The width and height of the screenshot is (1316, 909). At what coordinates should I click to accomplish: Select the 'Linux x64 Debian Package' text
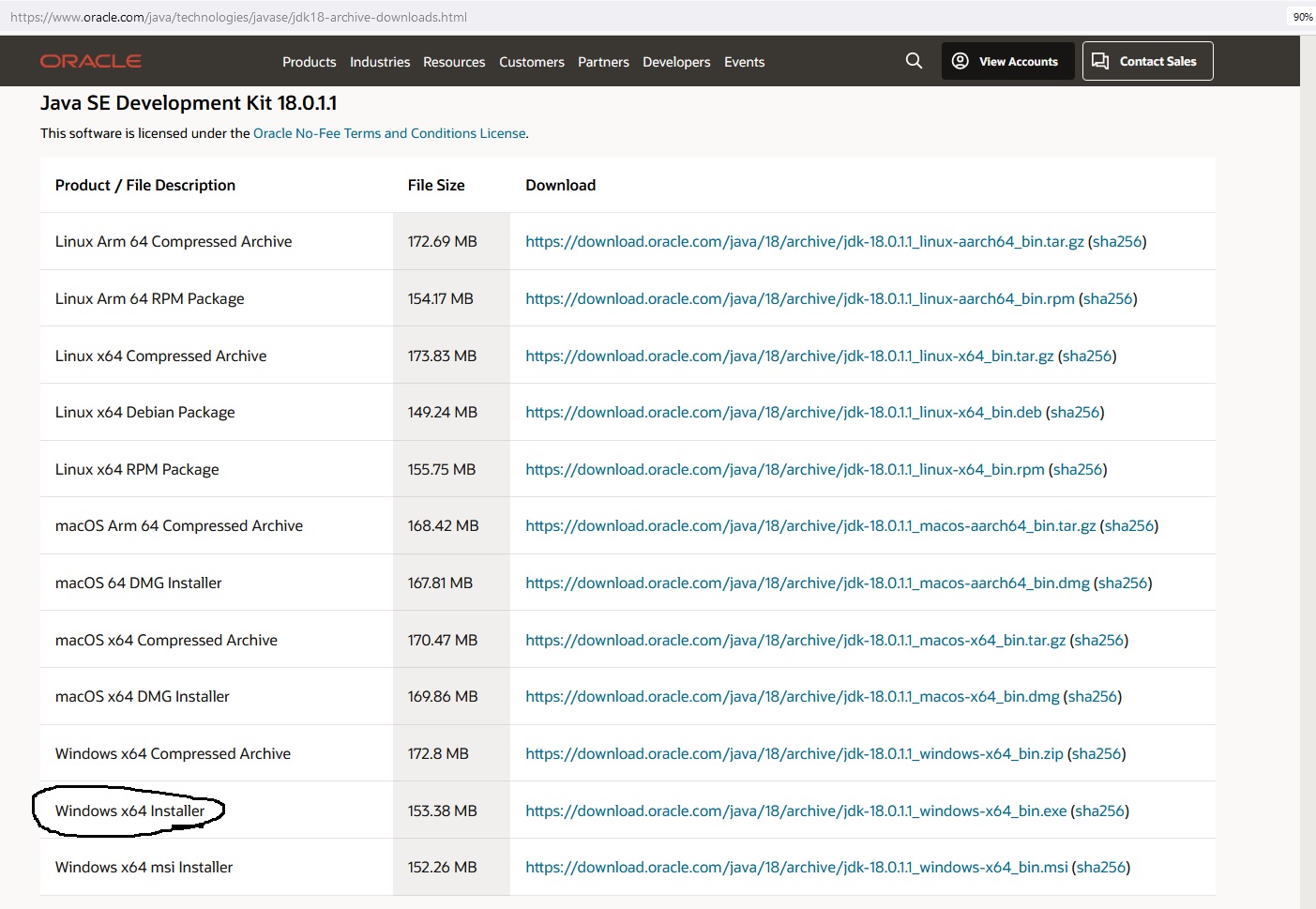click(144, 413)
